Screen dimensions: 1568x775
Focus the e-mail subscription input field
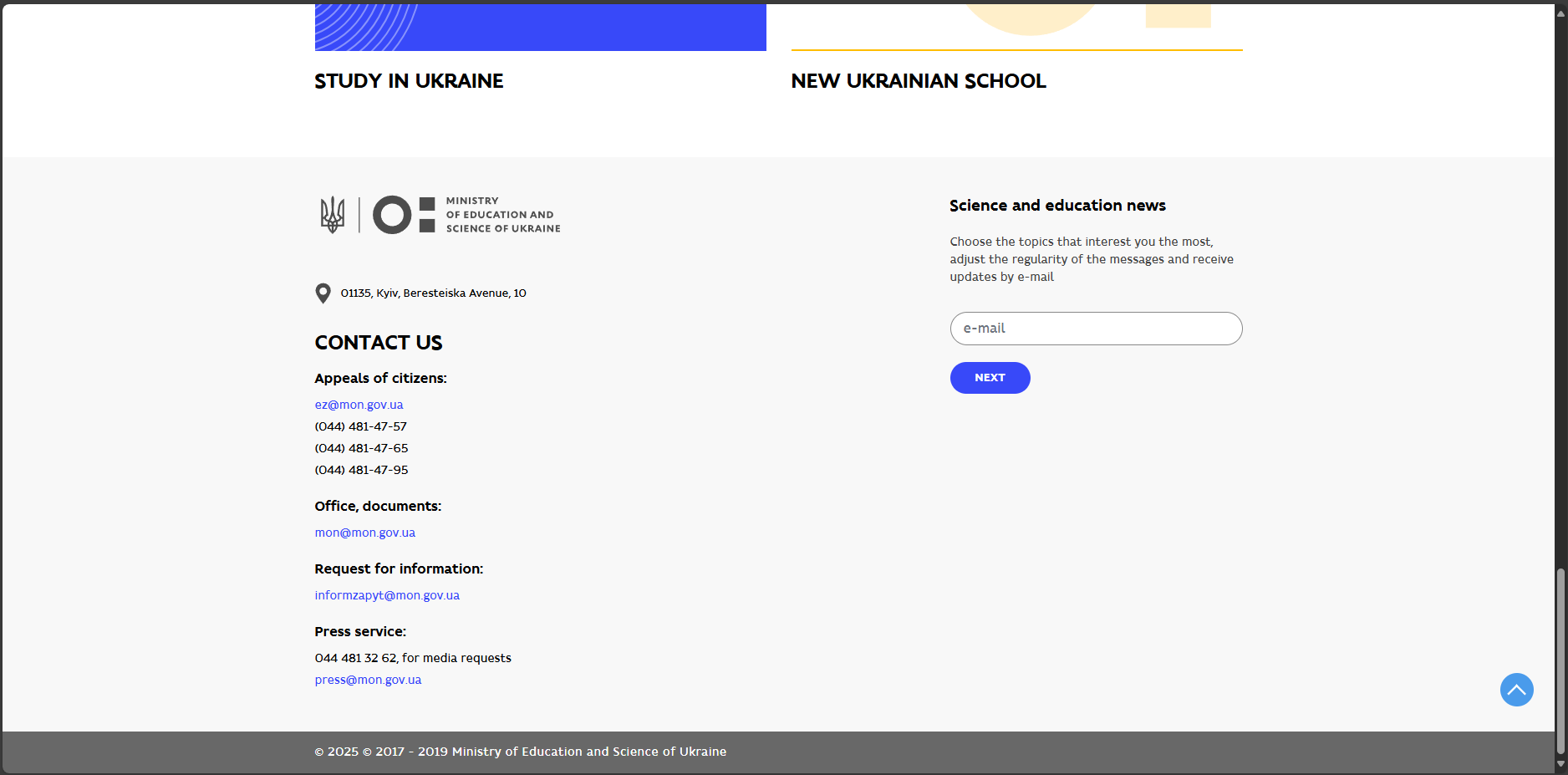point(1096,329)
